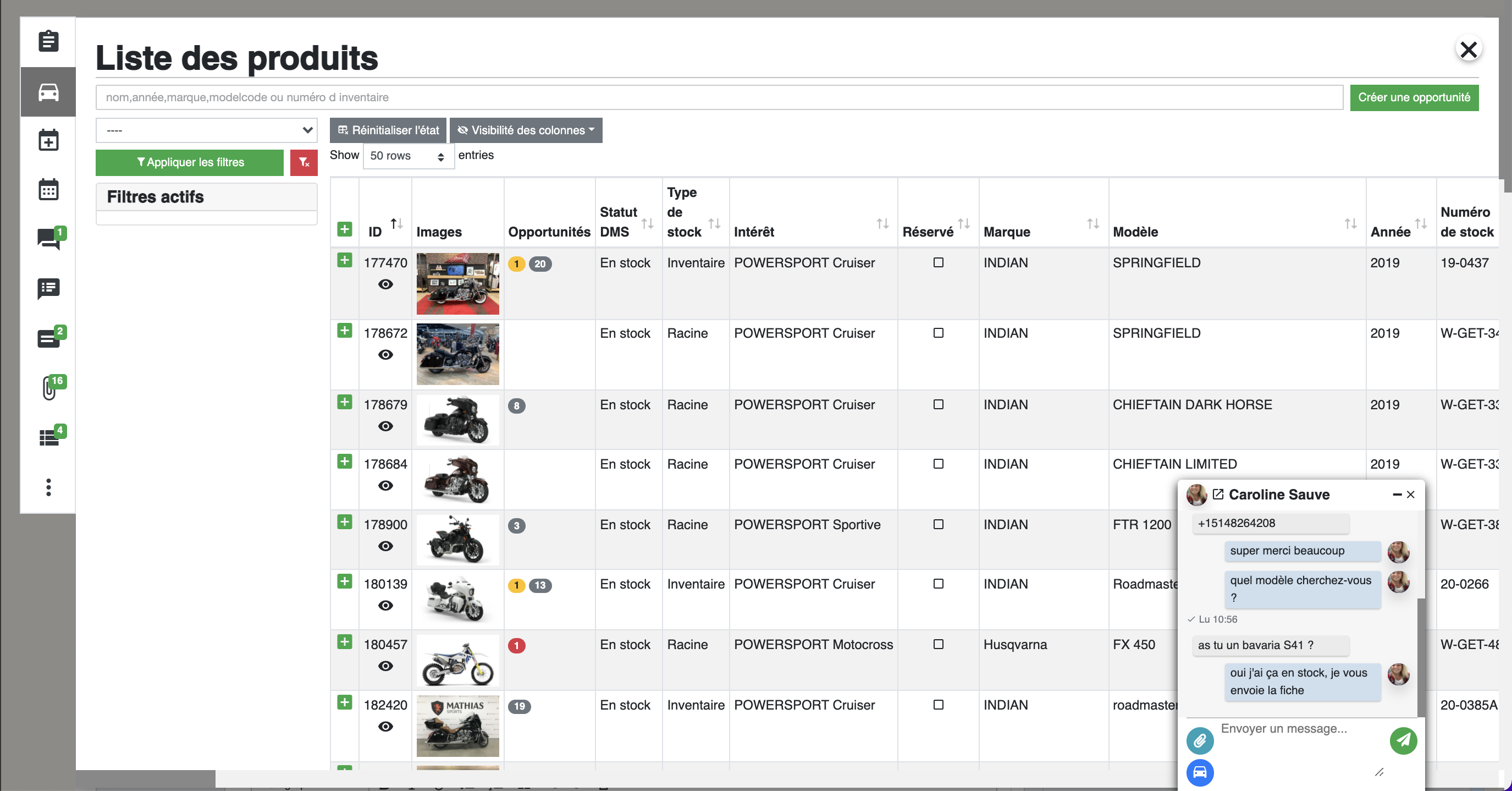Sort table by ID column

(397, 224)
